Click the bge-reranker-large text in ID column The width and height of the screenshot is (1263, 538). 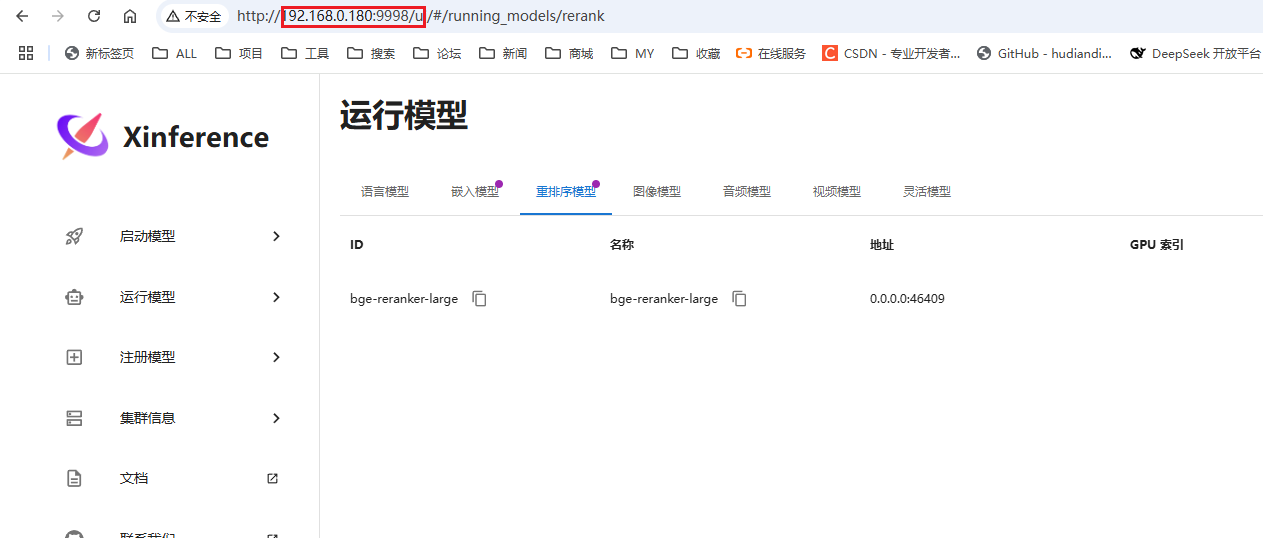[404, 299]
